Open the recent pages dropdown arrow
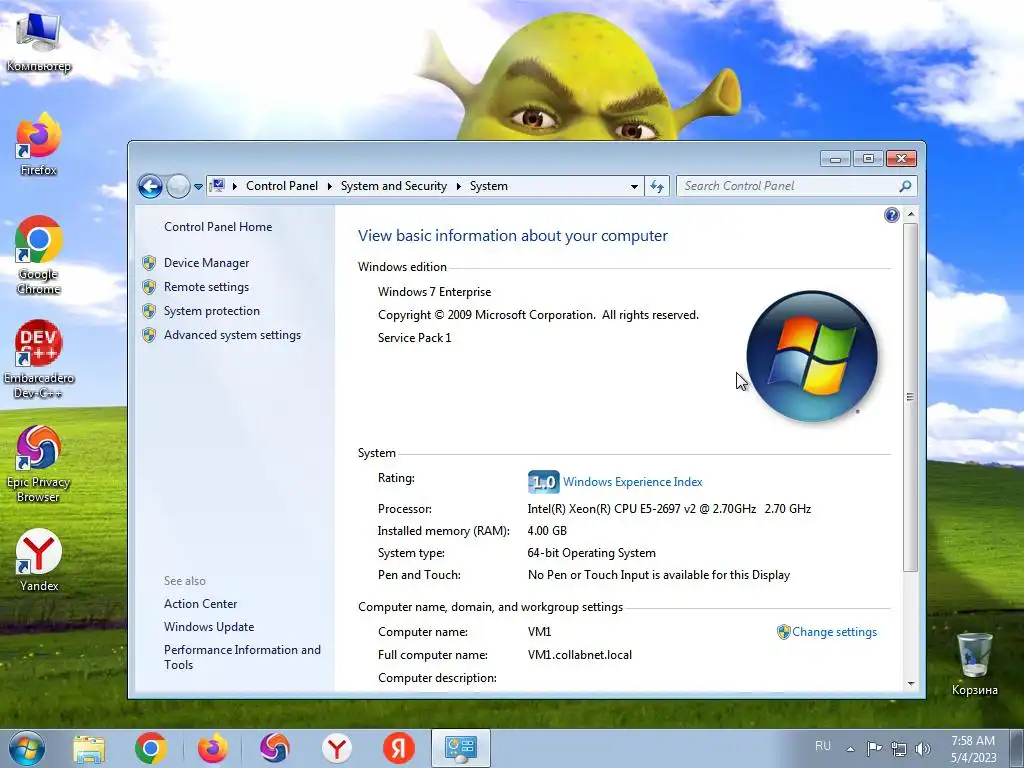 [x=198, y=187]
